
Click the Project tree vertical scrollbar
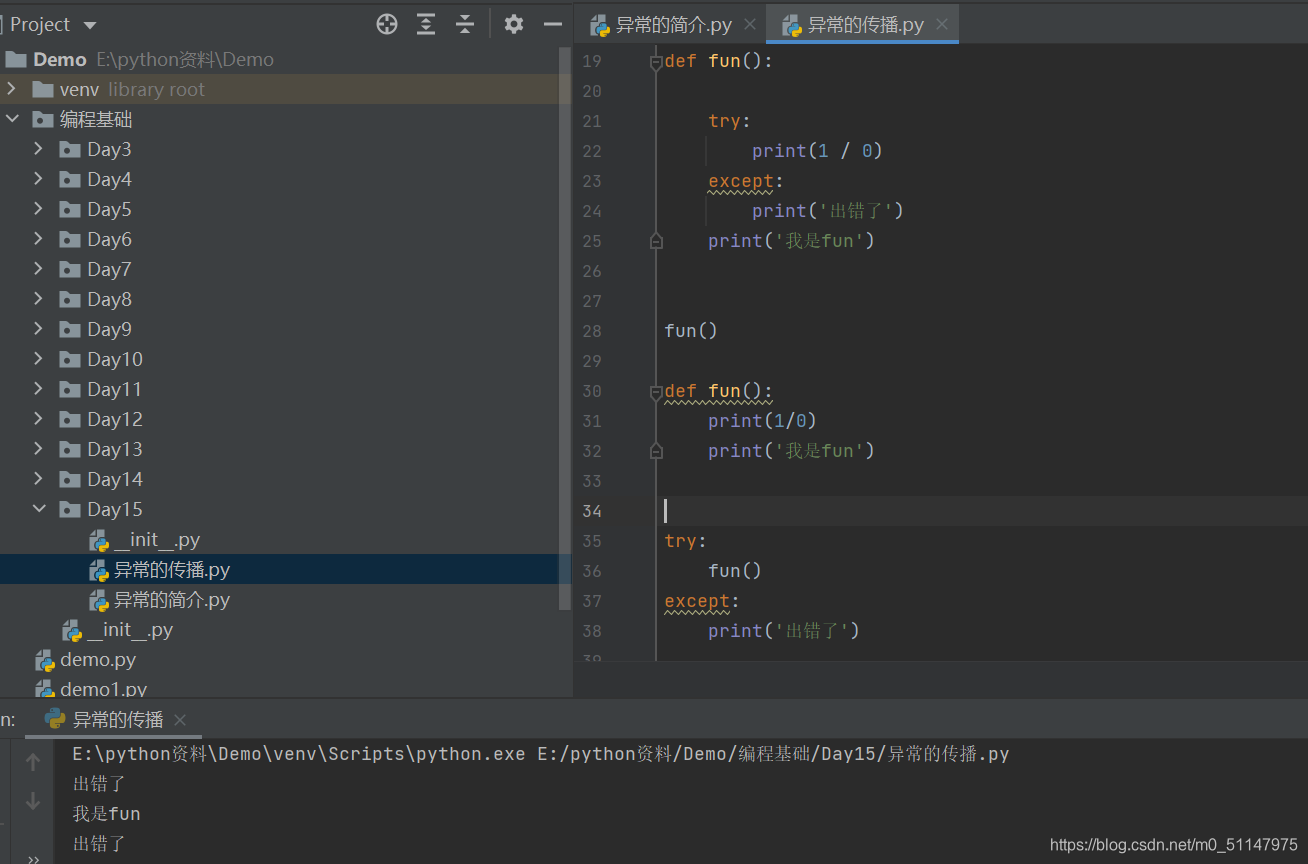[564, 330]
